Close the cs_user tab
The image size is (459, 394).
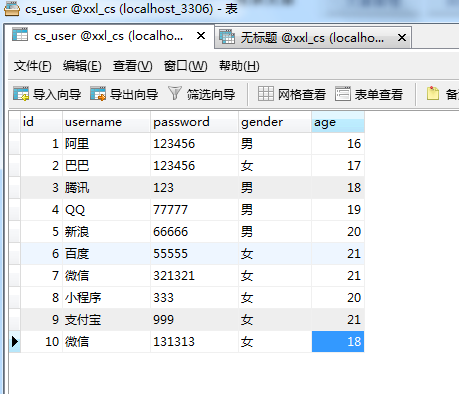coord(201,35)
